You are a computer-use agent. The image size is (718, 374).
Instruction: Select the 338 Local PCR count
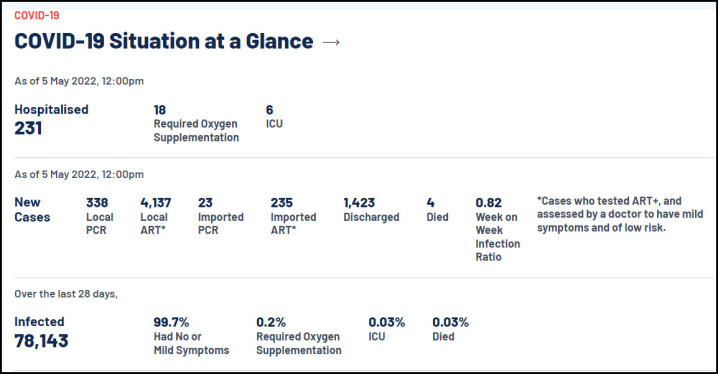pyautogui.click(x=99, y=216)
